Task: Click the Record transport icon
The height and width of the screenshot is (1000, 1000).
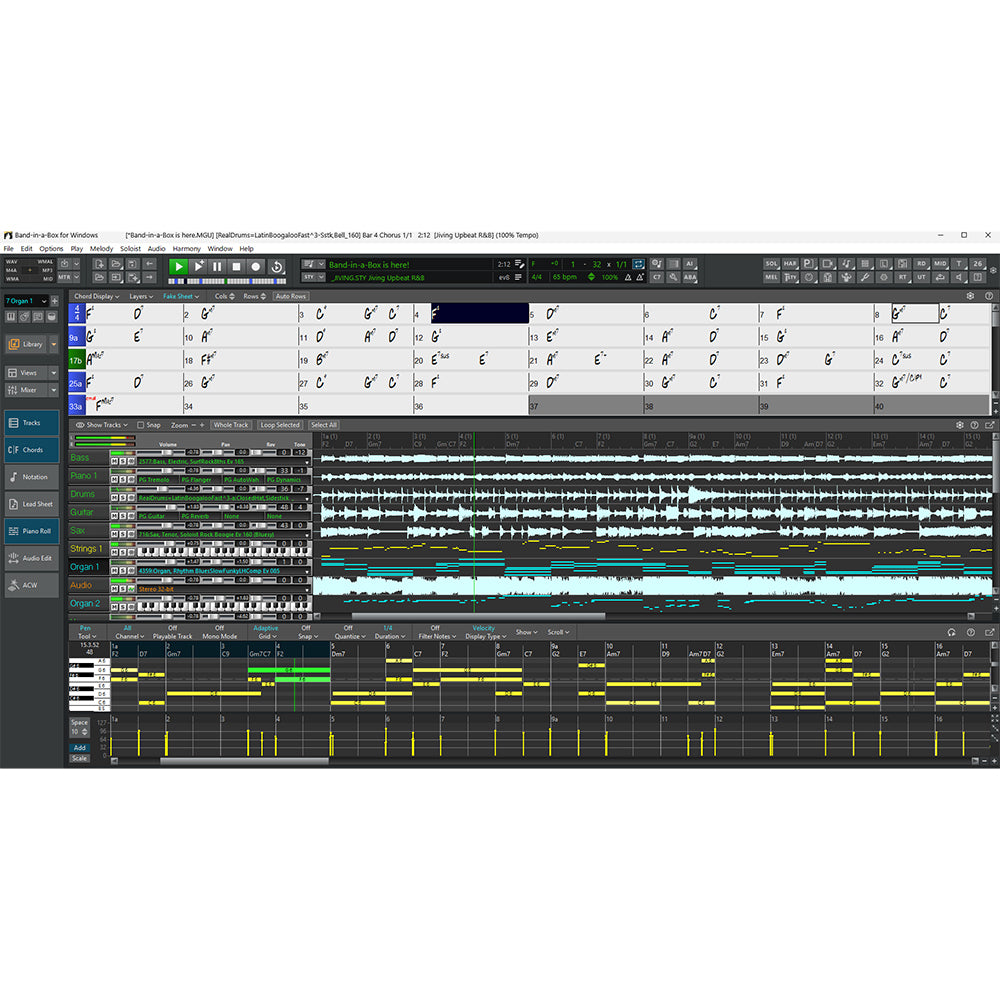Action: (256, 266)
